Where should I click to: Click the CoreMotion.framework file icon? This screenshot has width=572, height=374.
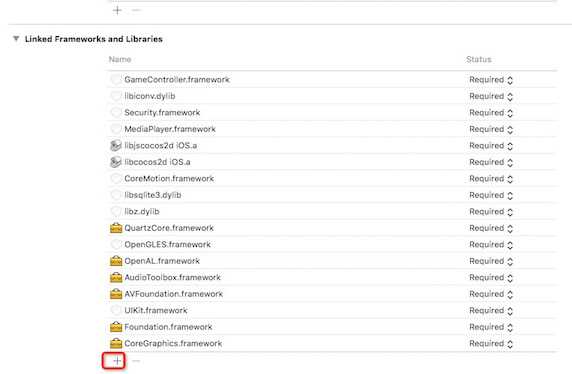point(116,178)
